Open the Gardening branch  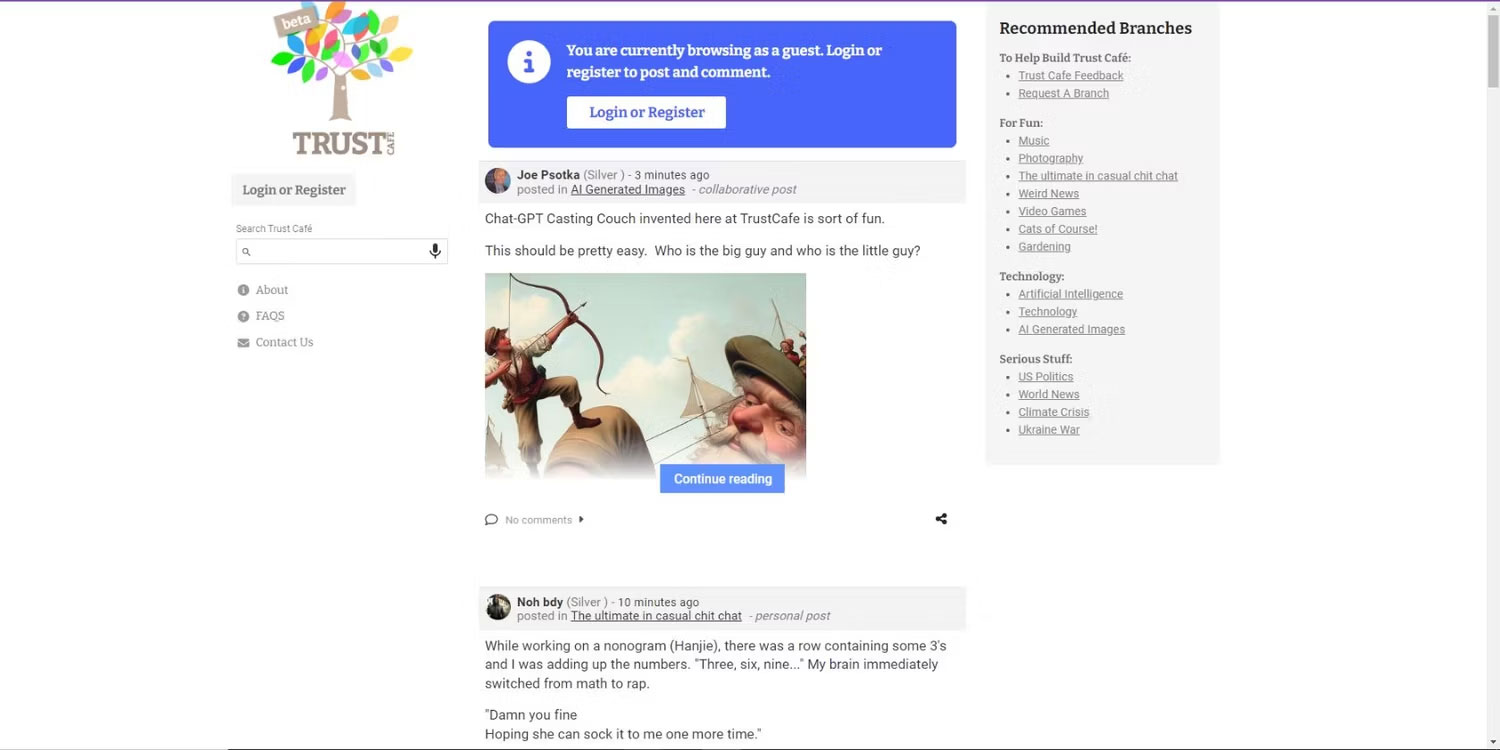pyautogui.click(x=1044, y=247)
